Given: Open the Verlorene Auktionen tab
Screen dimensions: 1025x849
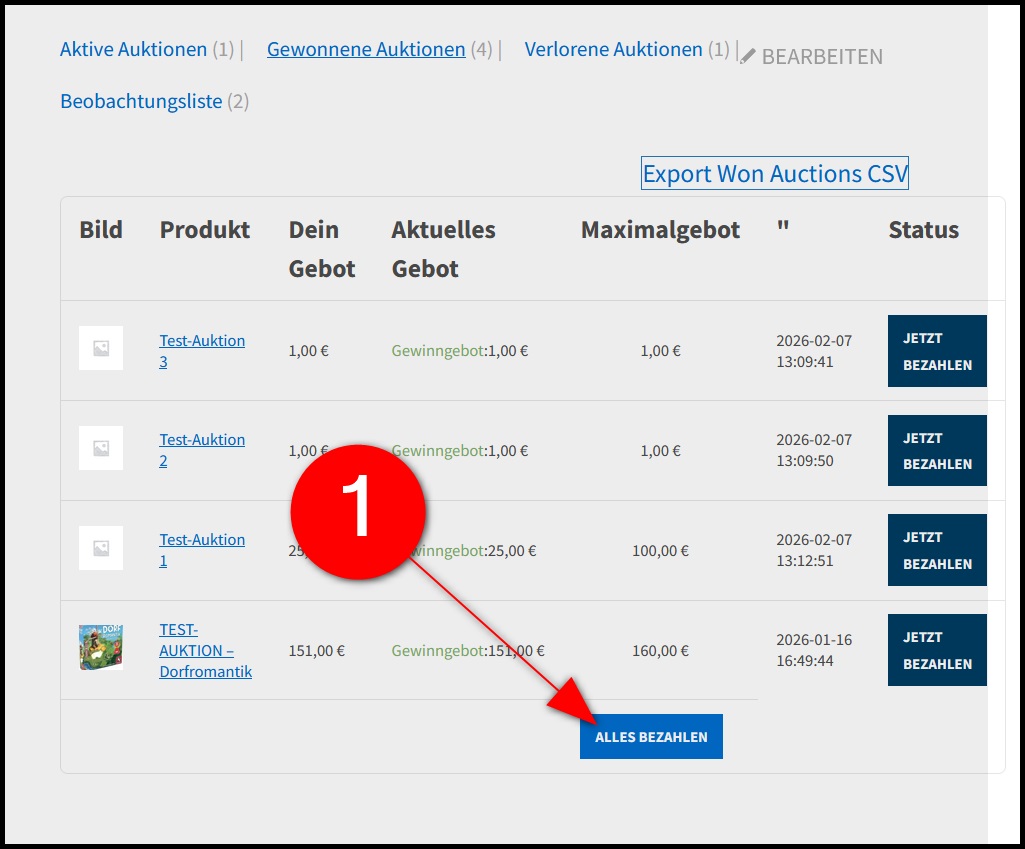Looking at the screenshot, I should tap(613, 49).
